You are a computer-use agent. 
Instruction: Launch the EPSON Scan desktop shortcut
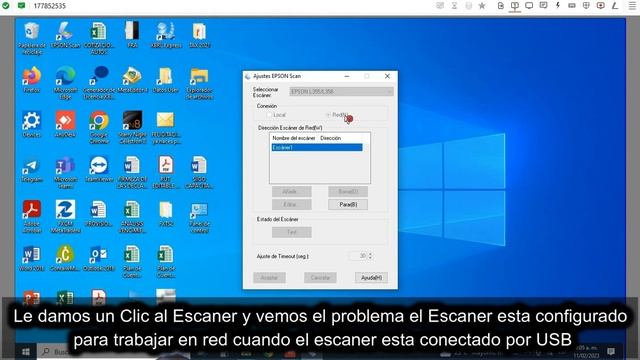[x=65, y=36]
